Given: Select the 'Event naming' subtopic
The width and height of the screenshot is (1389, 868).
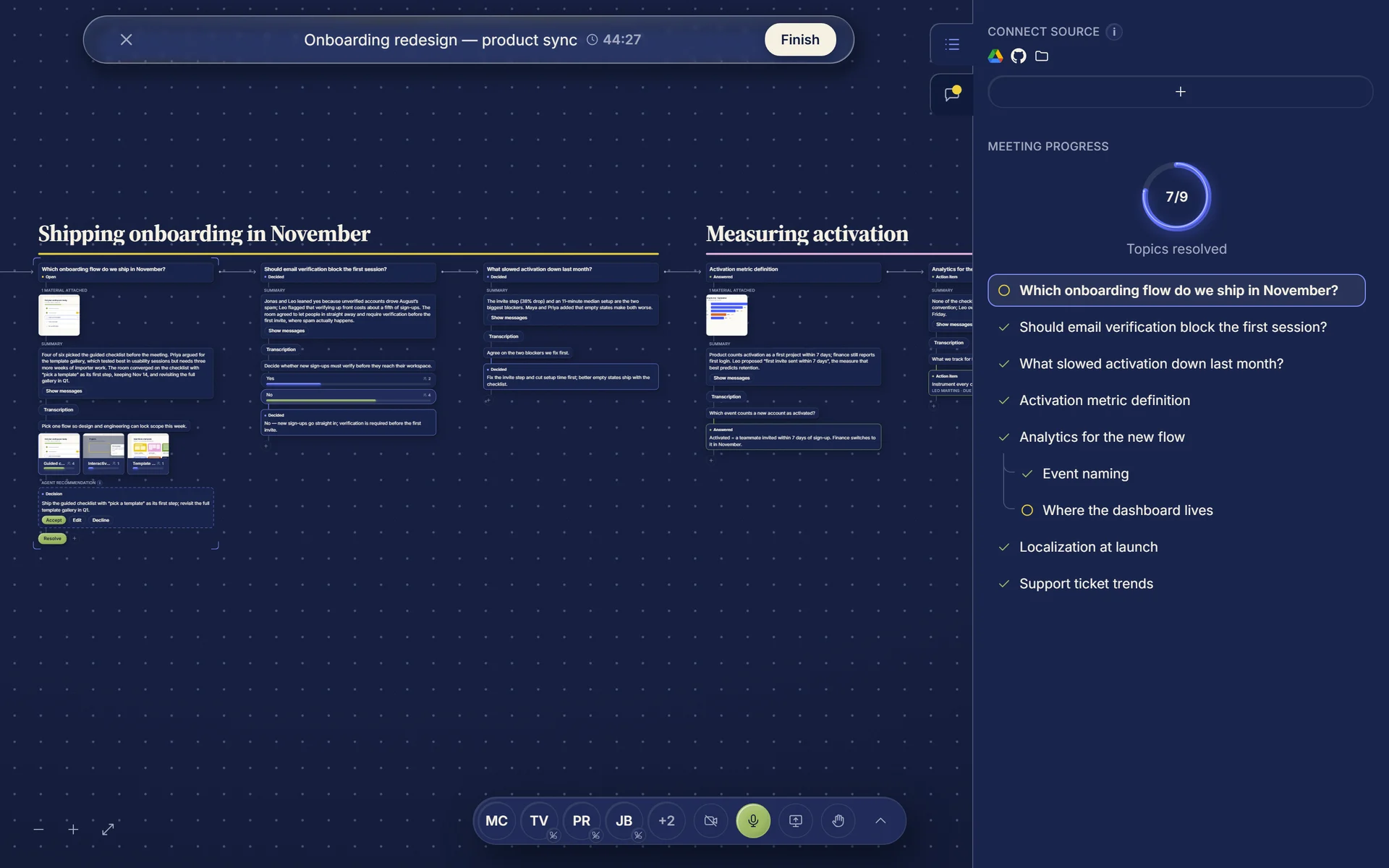Looking at the screenshot, I should (x=1188, y=474).
